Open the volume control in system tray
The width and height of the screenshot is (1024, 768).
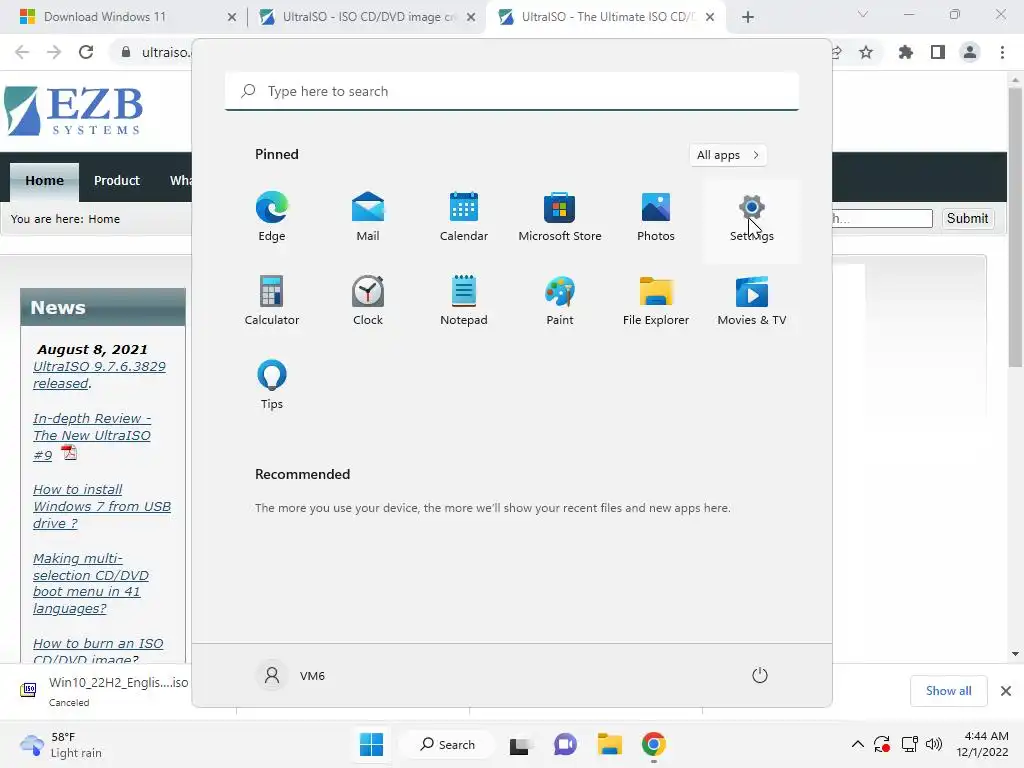tap(934, 744)
